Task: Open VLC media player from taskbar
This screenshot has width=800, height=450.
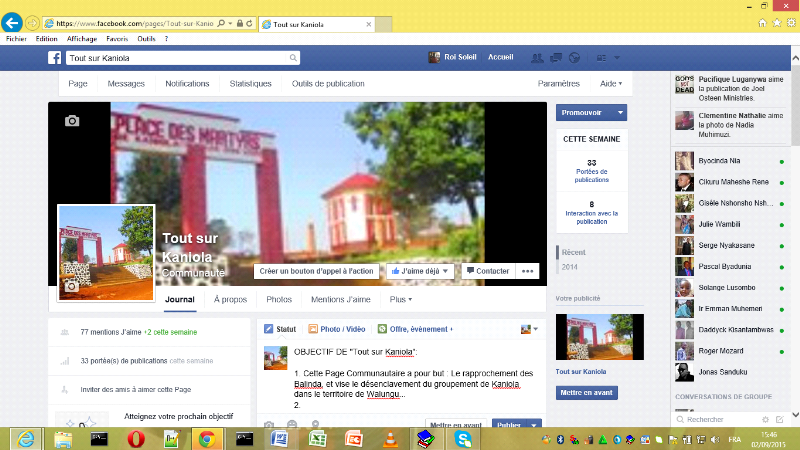Action: click(390, 439)
